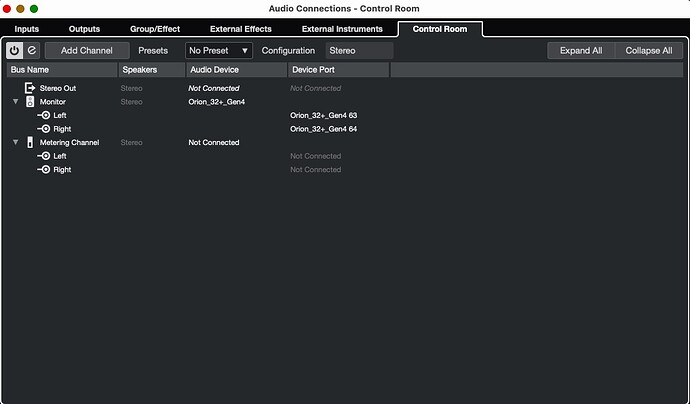
Task: Click the Monitor speaker icon
Action: 29,102
